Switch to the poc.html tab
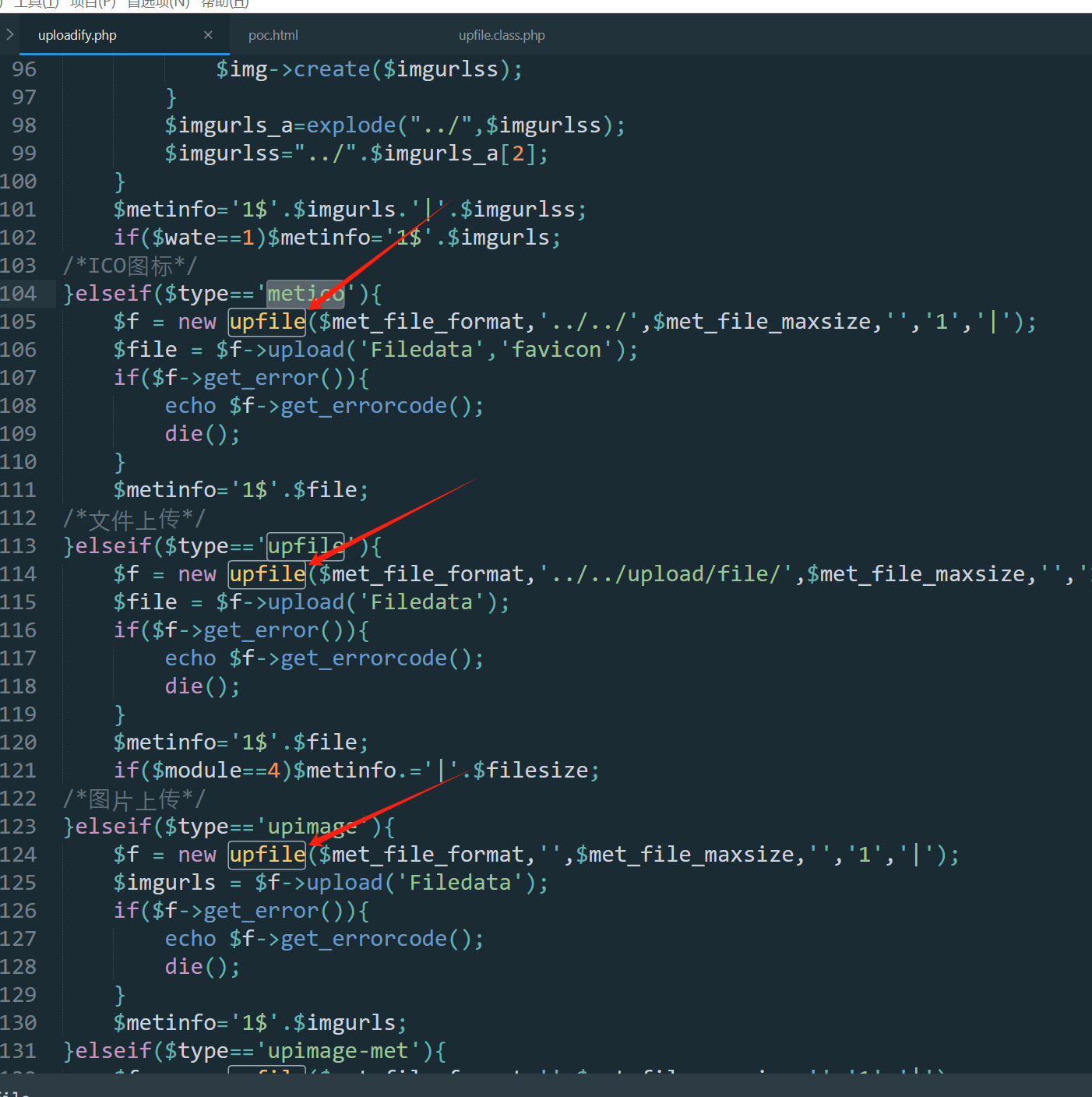Image resolution: width=1092 pixels, height=1097 pixels. 273,35
